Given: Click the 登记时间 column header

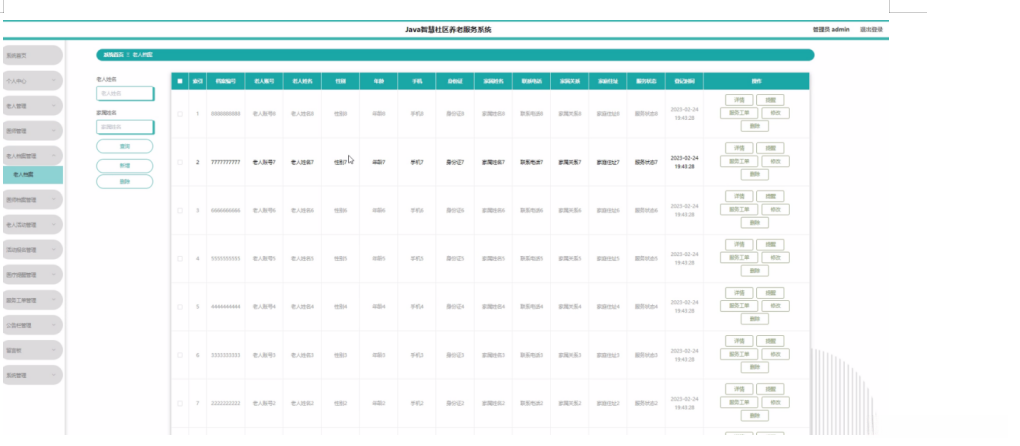Looking at the screenshot, I should coord(684,81).
